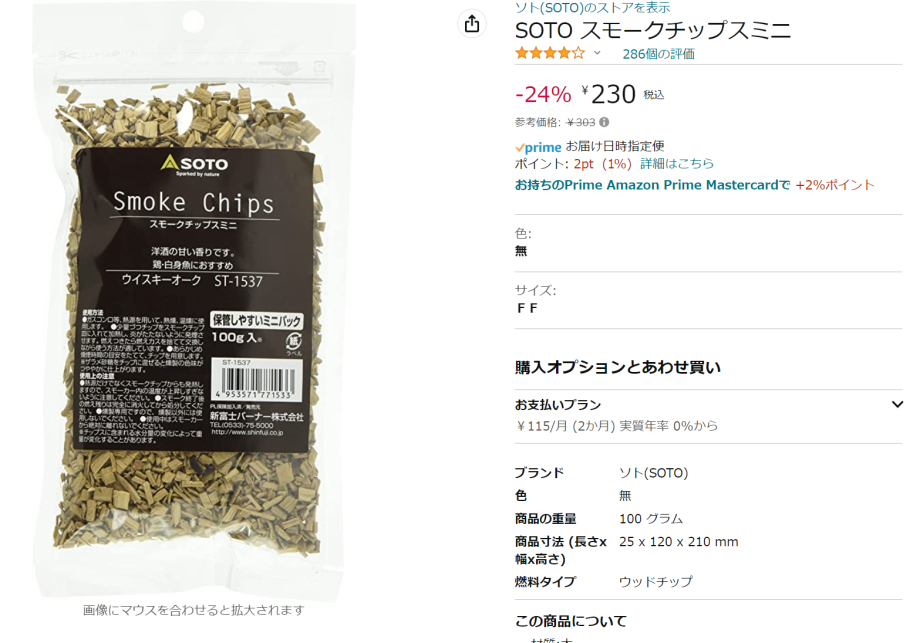Image resolution: width=920 pixels, height=643 pixels.
Task: Click the お支払いプラン heading
Action: coord(558,405)
